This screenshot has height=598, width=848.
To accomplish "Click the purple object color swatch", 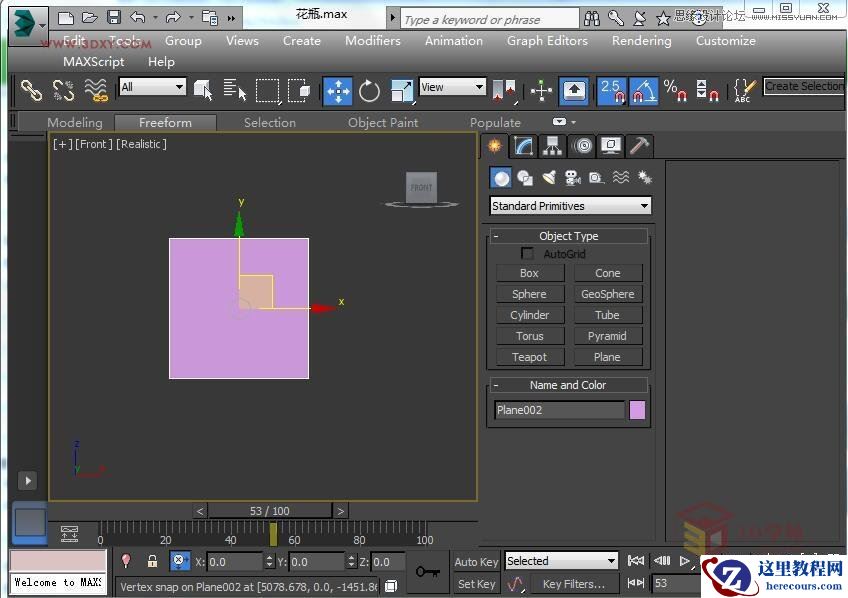I will [637, 410].
